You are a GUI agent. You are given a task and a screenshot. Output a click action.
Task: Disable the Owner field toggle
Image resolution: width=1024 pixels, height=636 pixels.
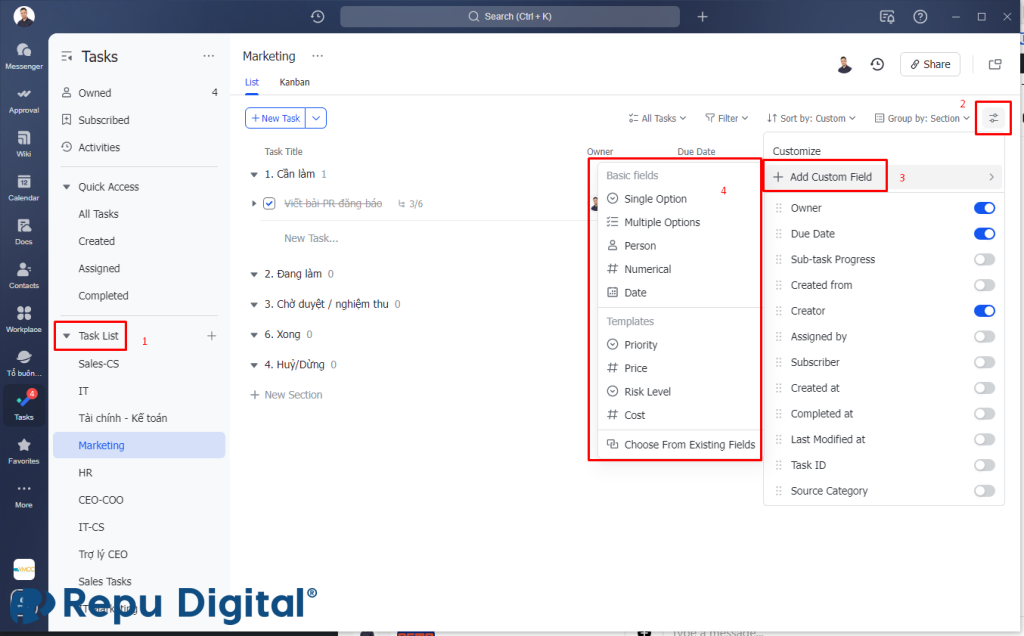click(x=984, y=208)
